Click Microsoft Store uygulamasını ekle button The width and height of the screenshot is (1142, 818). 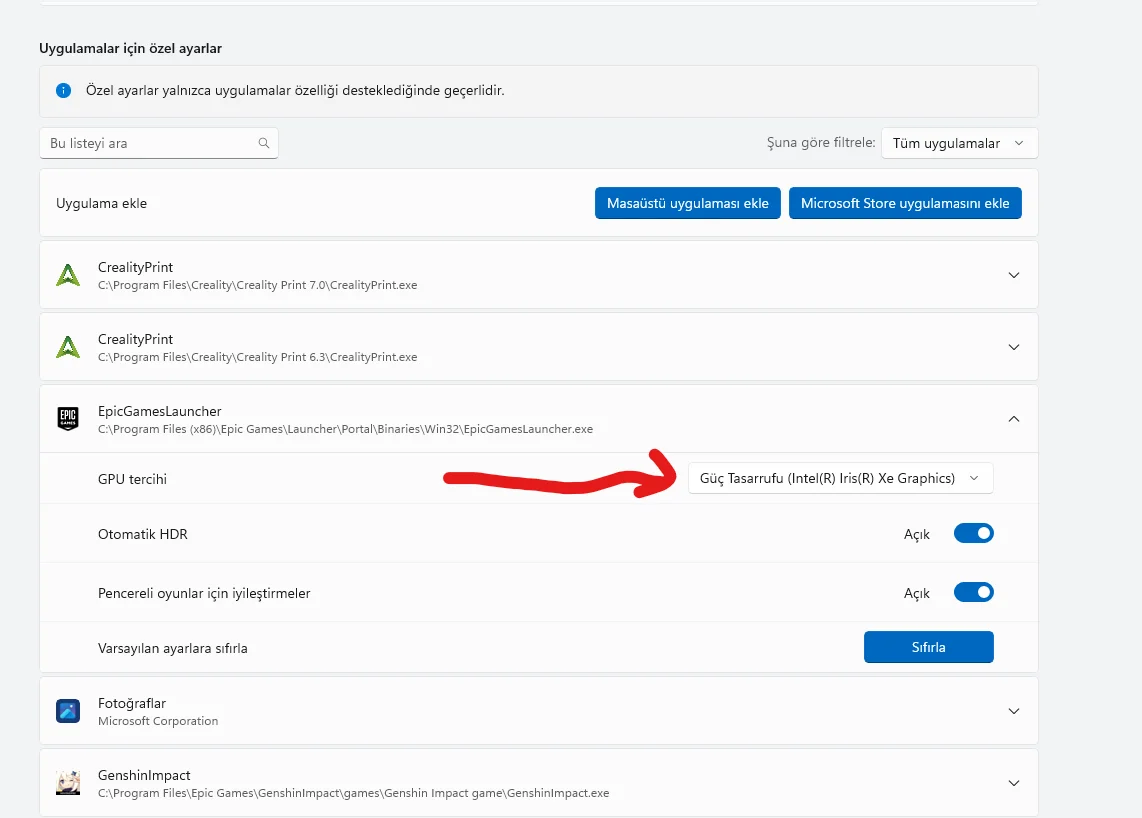(x=905, y=203)
